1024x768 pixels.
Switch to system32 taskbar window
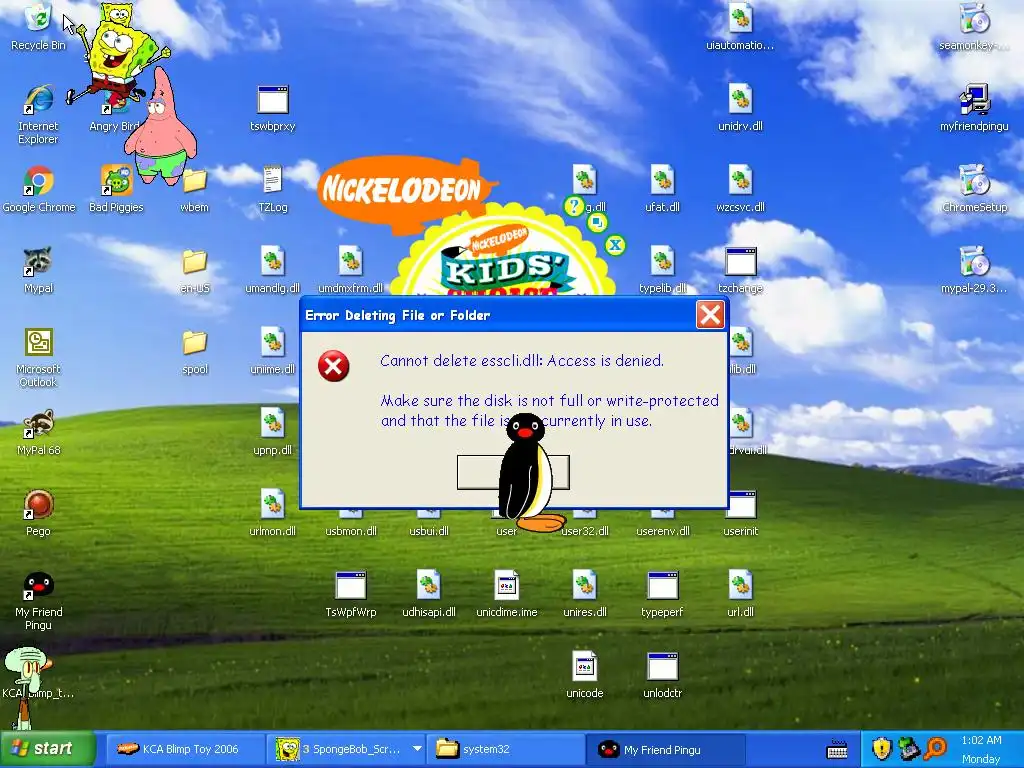tap(505, 749)
